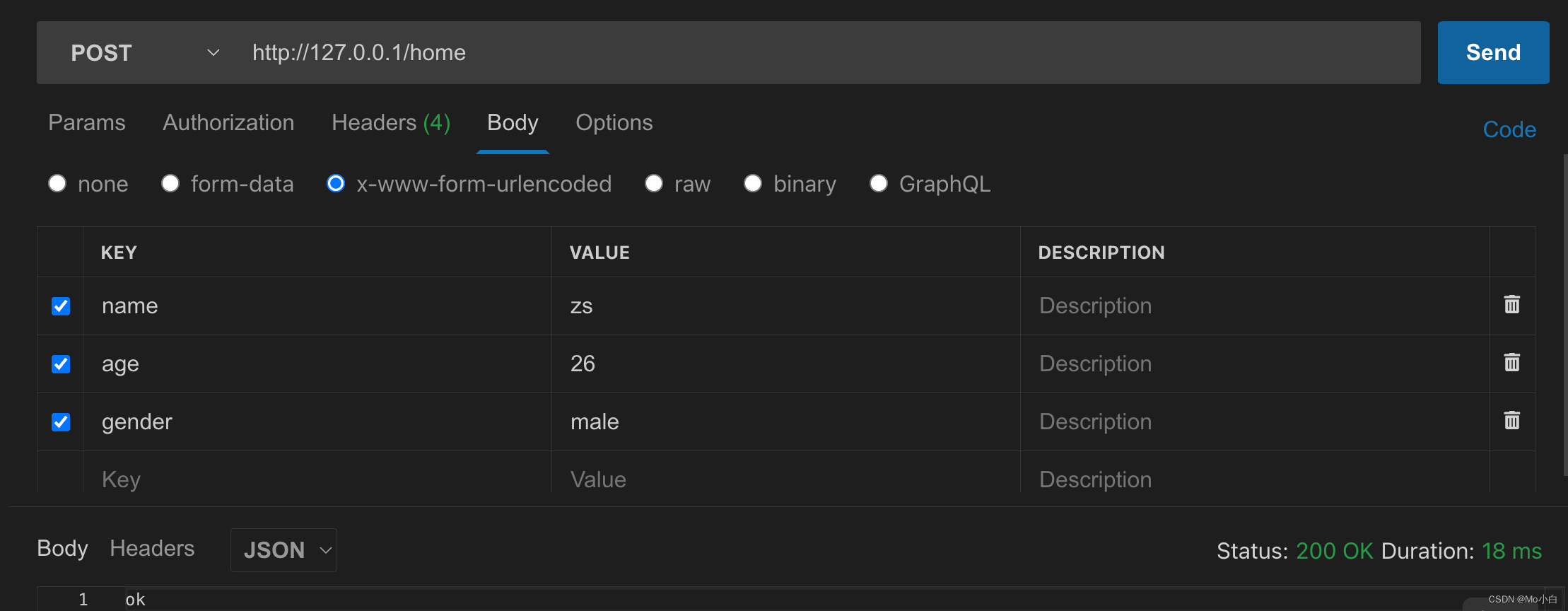Send the POST request
The image size is (1568, 611).
click(x=1493, y=52)
